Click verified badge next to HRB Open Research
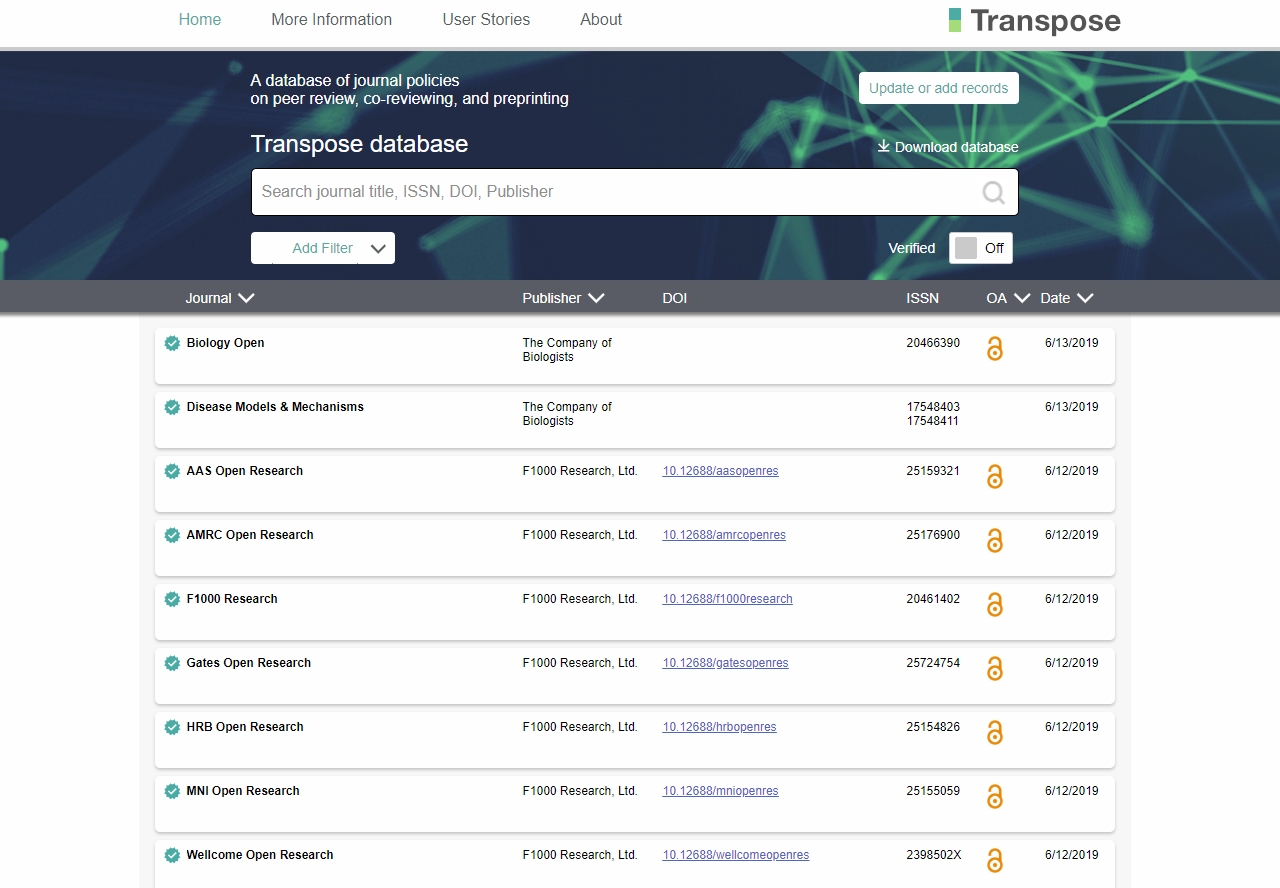Viewport: 1280px width, 888px height. pos(172,727)
